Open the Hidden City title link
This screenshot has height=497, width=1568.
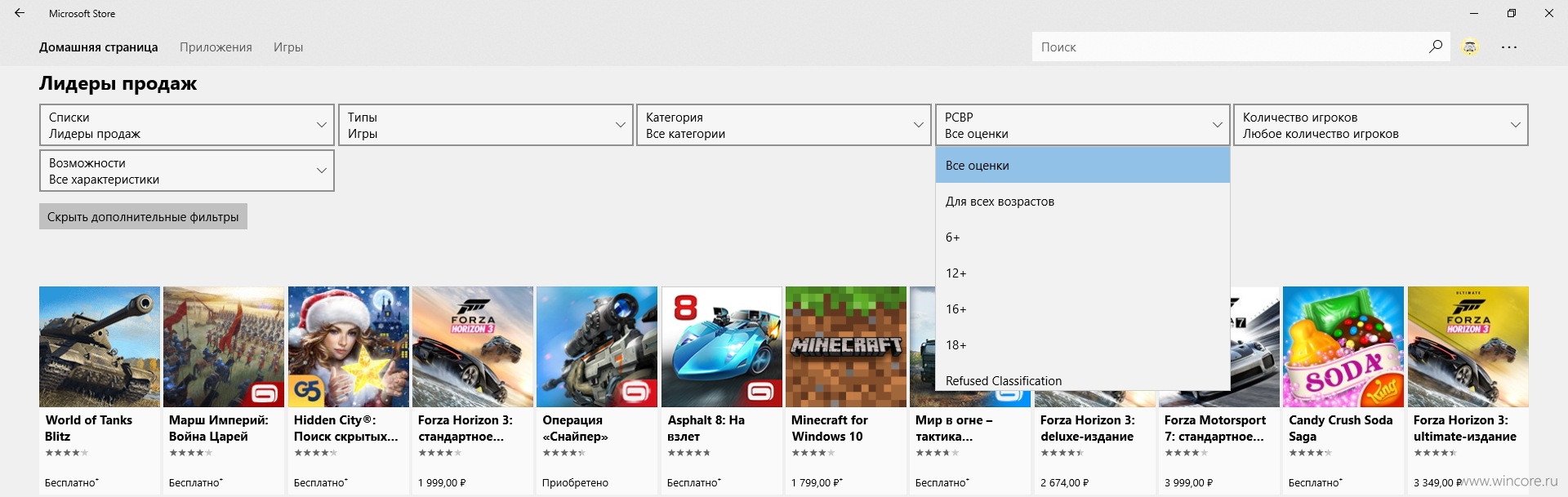(x=346, y=428)
